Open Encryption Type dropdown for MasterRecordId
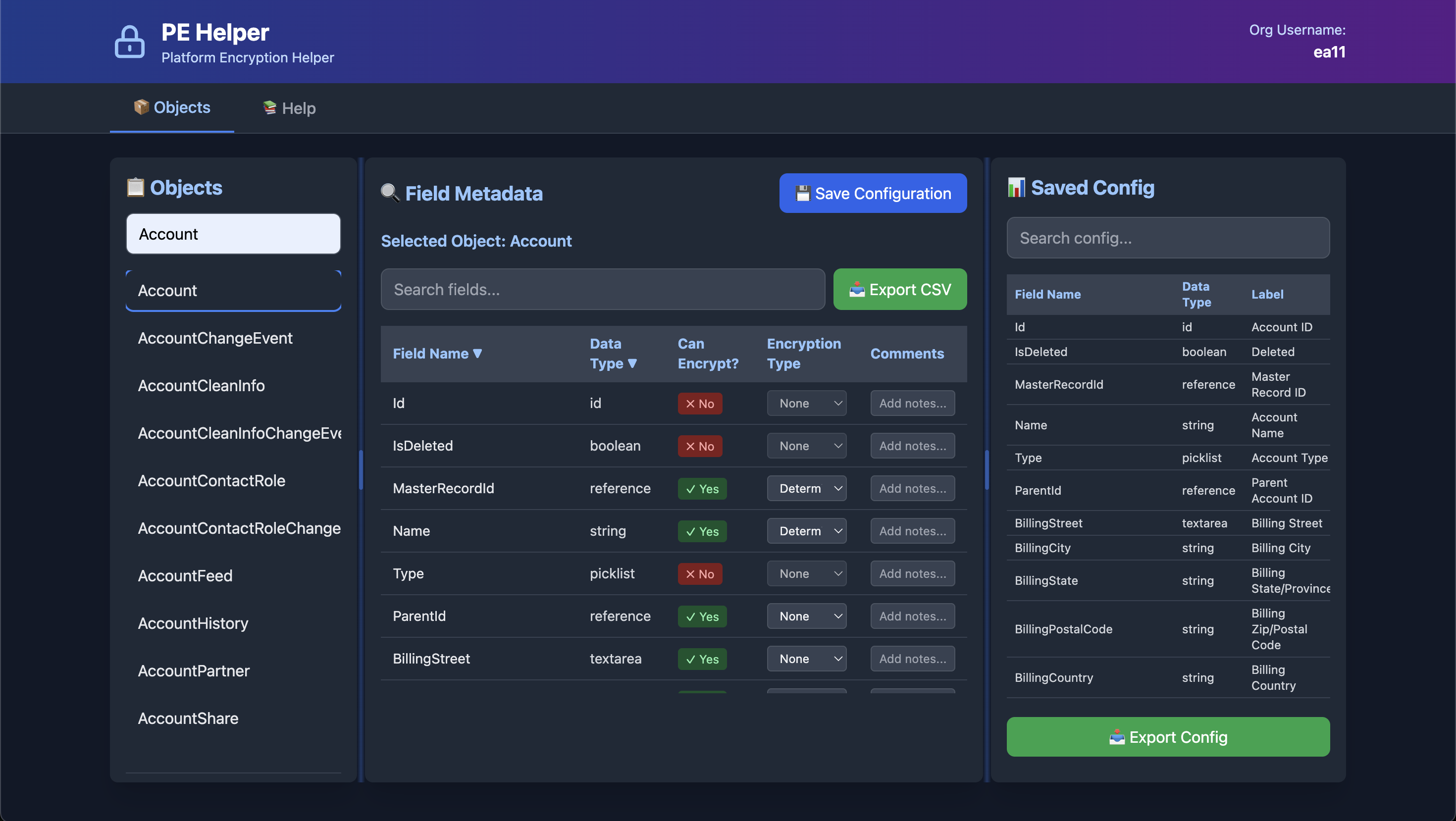This screenshot has width=1456, height=821. (806, 489)
